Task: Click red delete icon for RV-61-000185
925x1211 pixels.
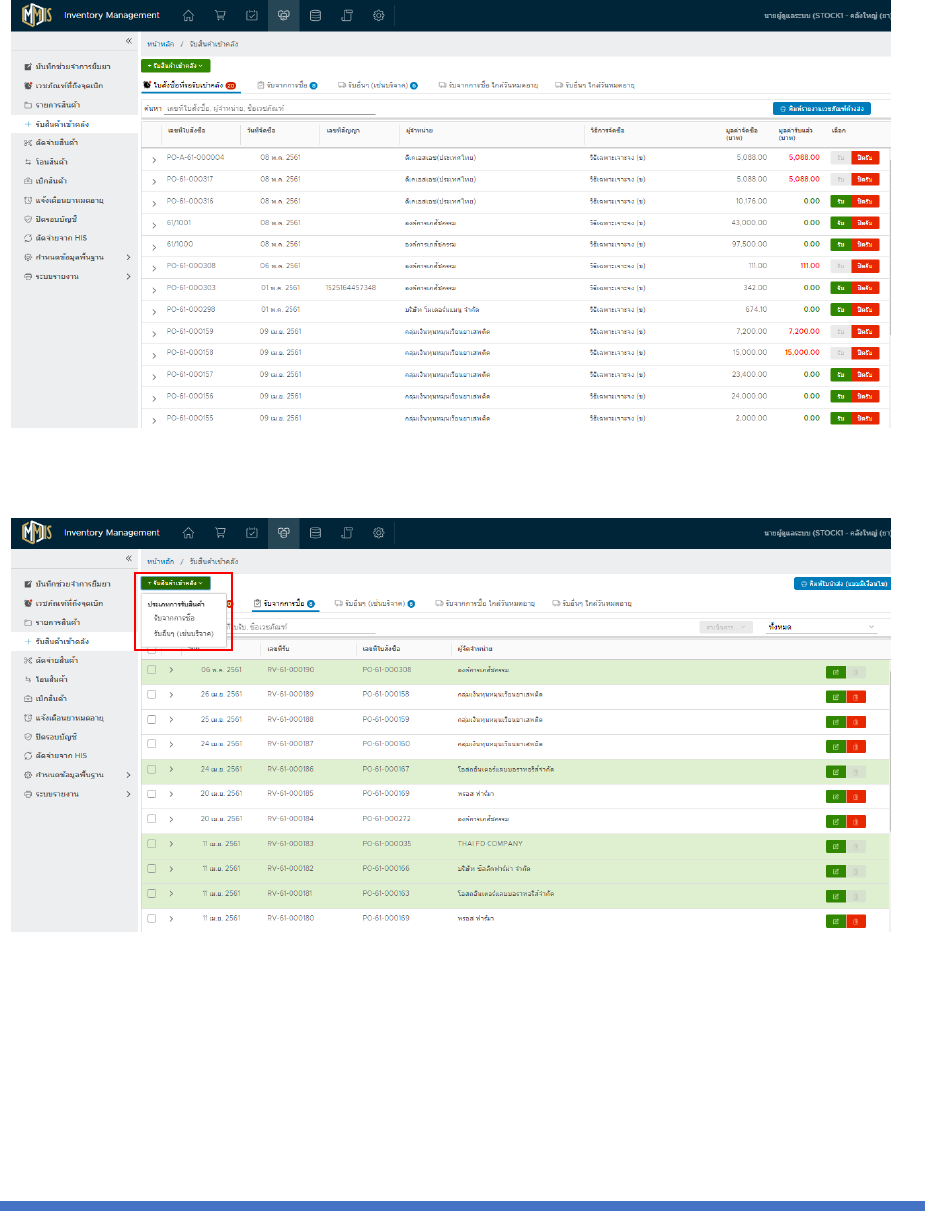Action: click(856, 796)
